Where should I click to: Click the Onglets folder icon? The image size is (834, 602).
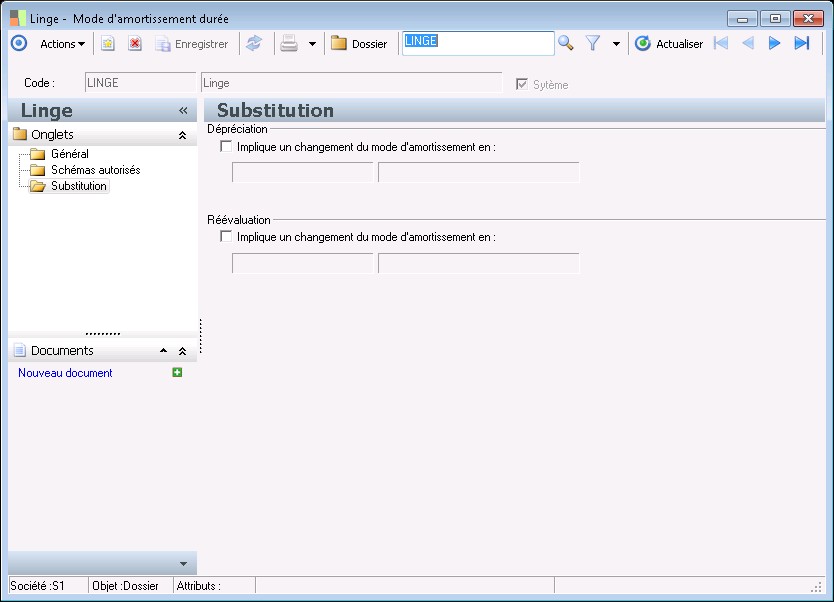[x=20, y=134]
